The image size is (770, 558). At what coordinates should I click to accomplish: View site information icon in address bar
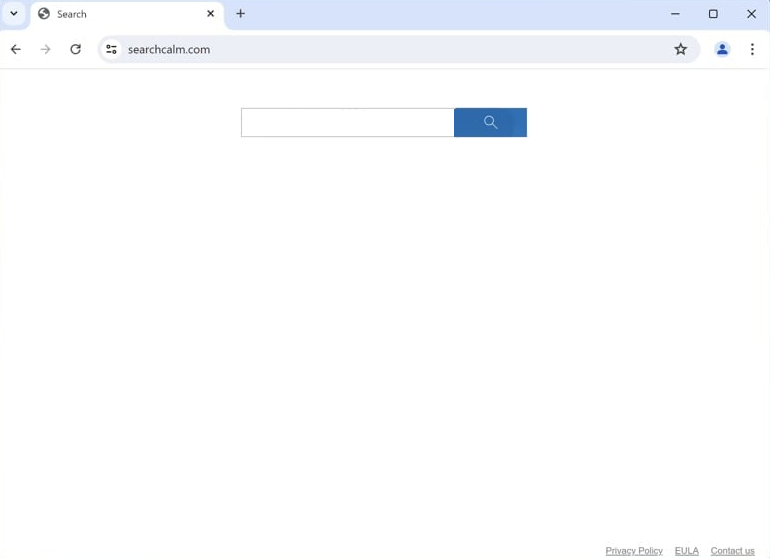111,49
